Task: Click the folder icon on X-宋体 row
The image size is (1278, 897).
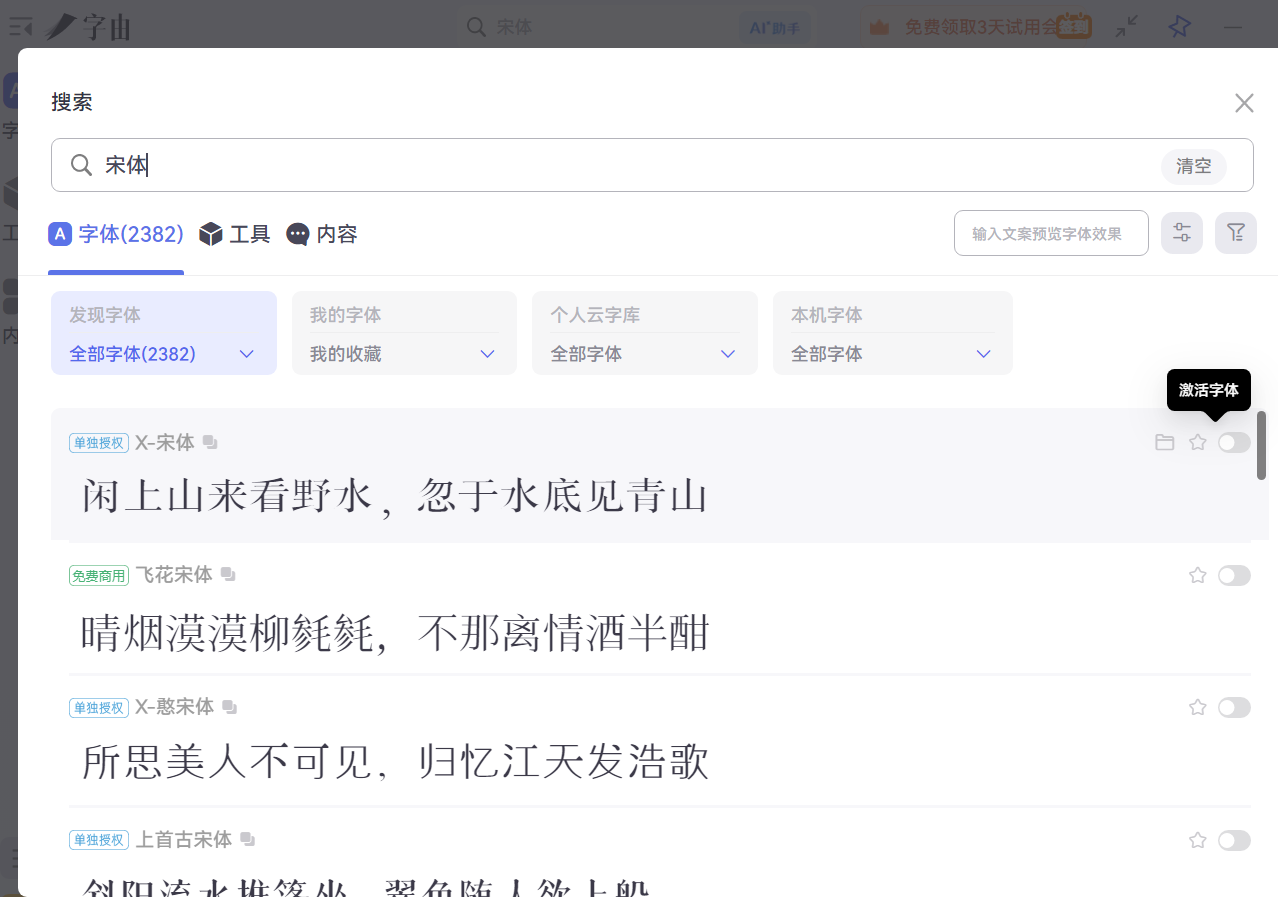Action: click(1164, 442)
